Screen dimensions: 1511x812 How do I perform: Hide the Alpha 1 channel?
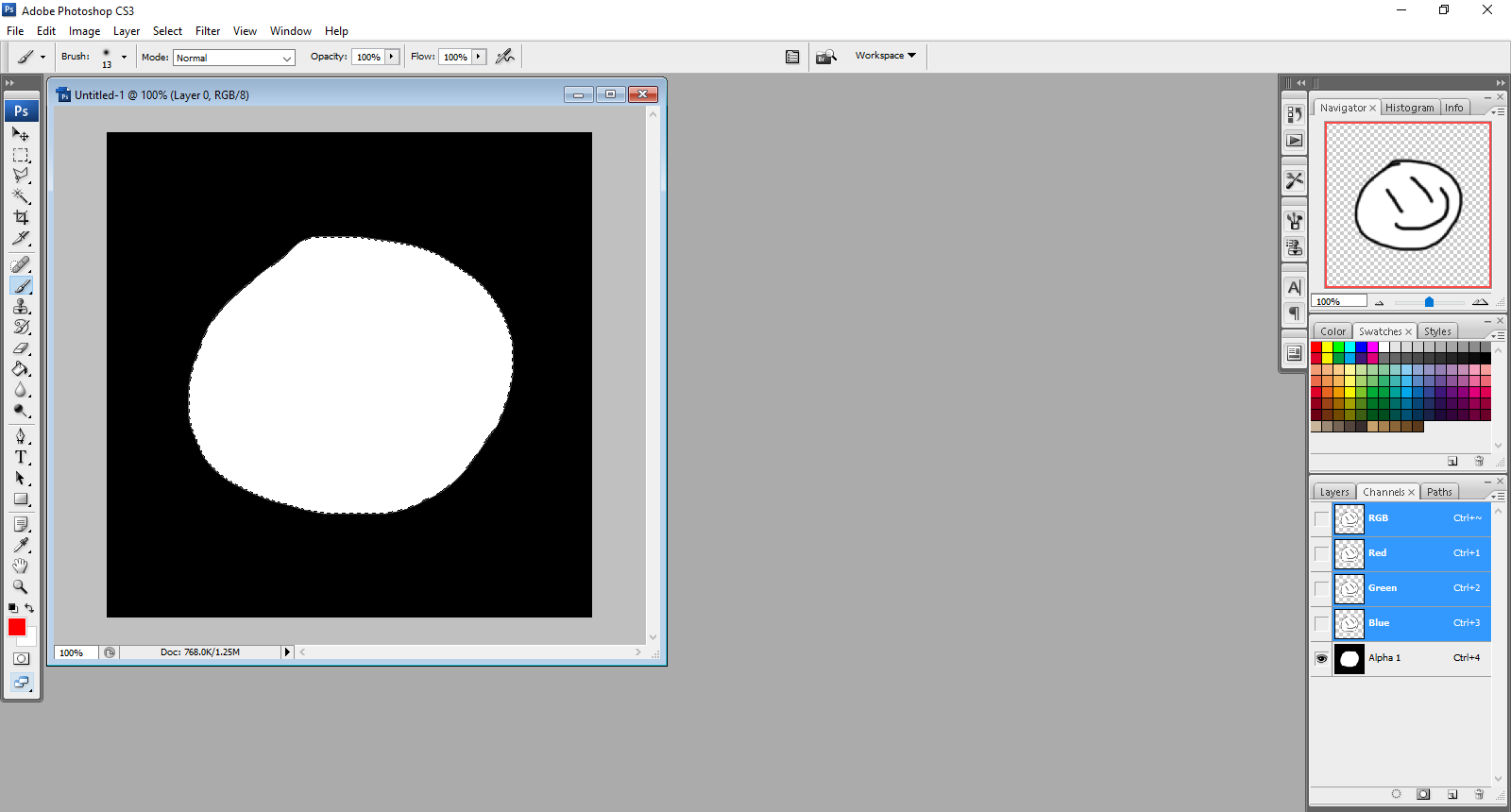pos(1321,658)
